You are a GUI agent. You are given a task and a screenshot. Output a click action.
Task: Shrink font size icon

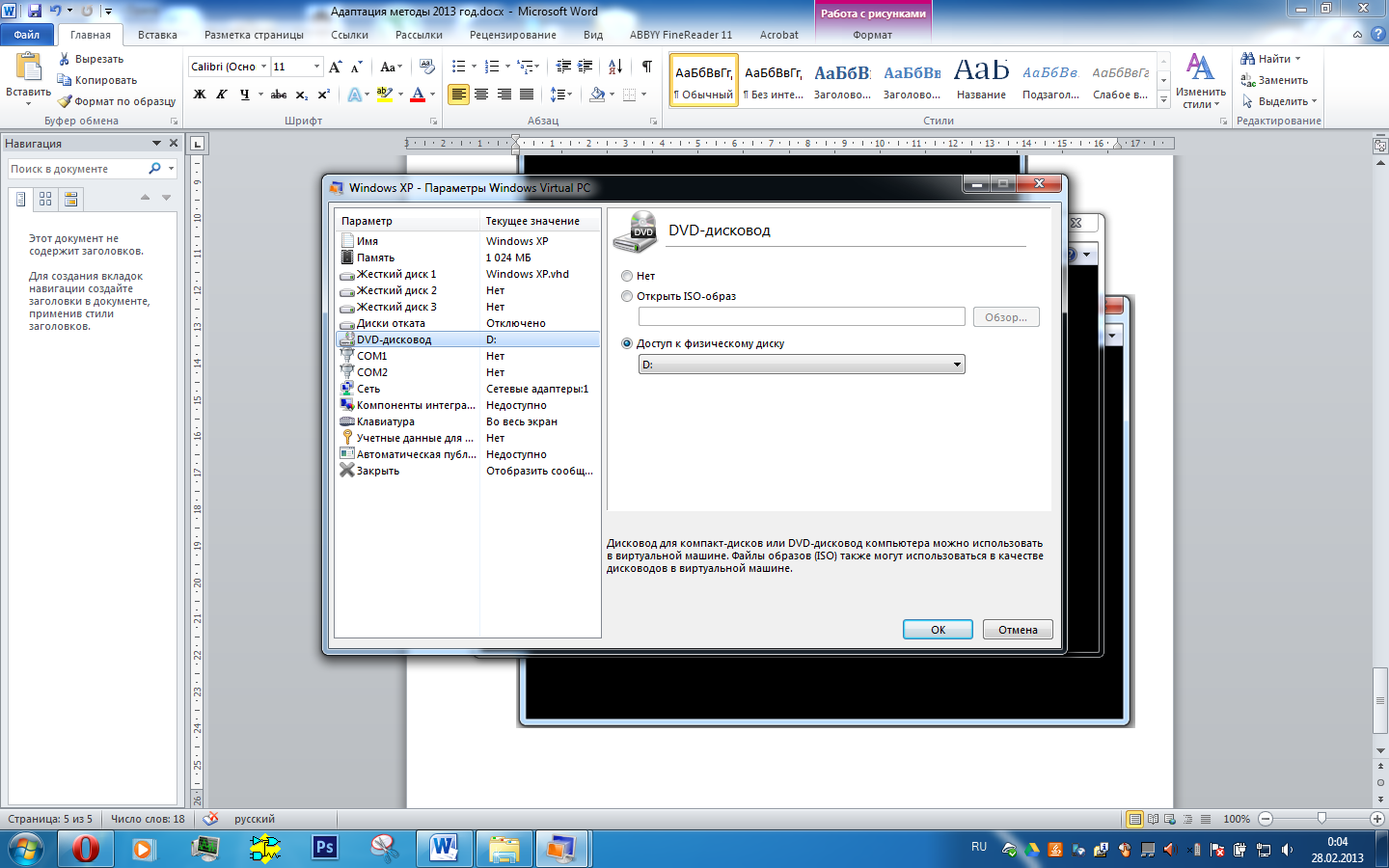[x=356, y=67]
